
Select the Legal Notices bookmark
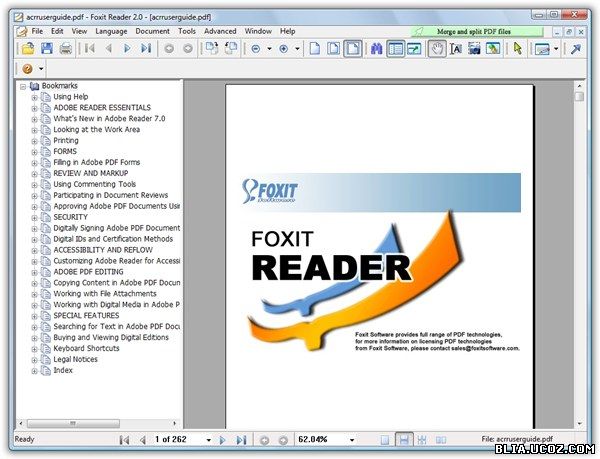click(75, 360)
